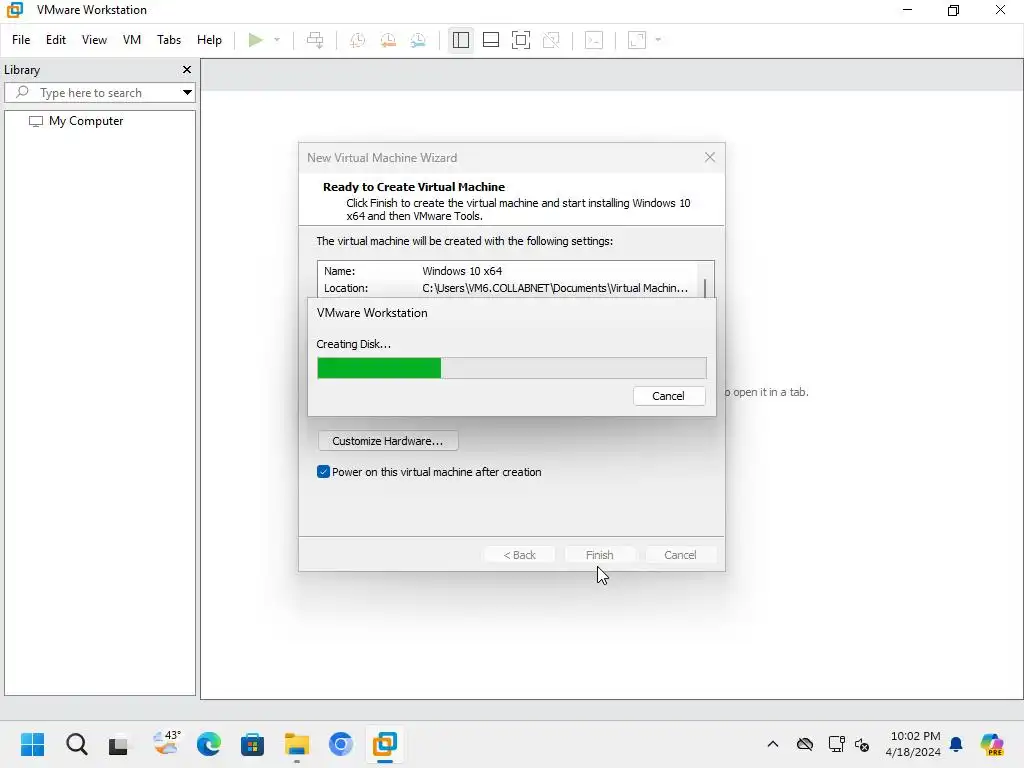Click the network display tray icon

(x=836, y=744)
